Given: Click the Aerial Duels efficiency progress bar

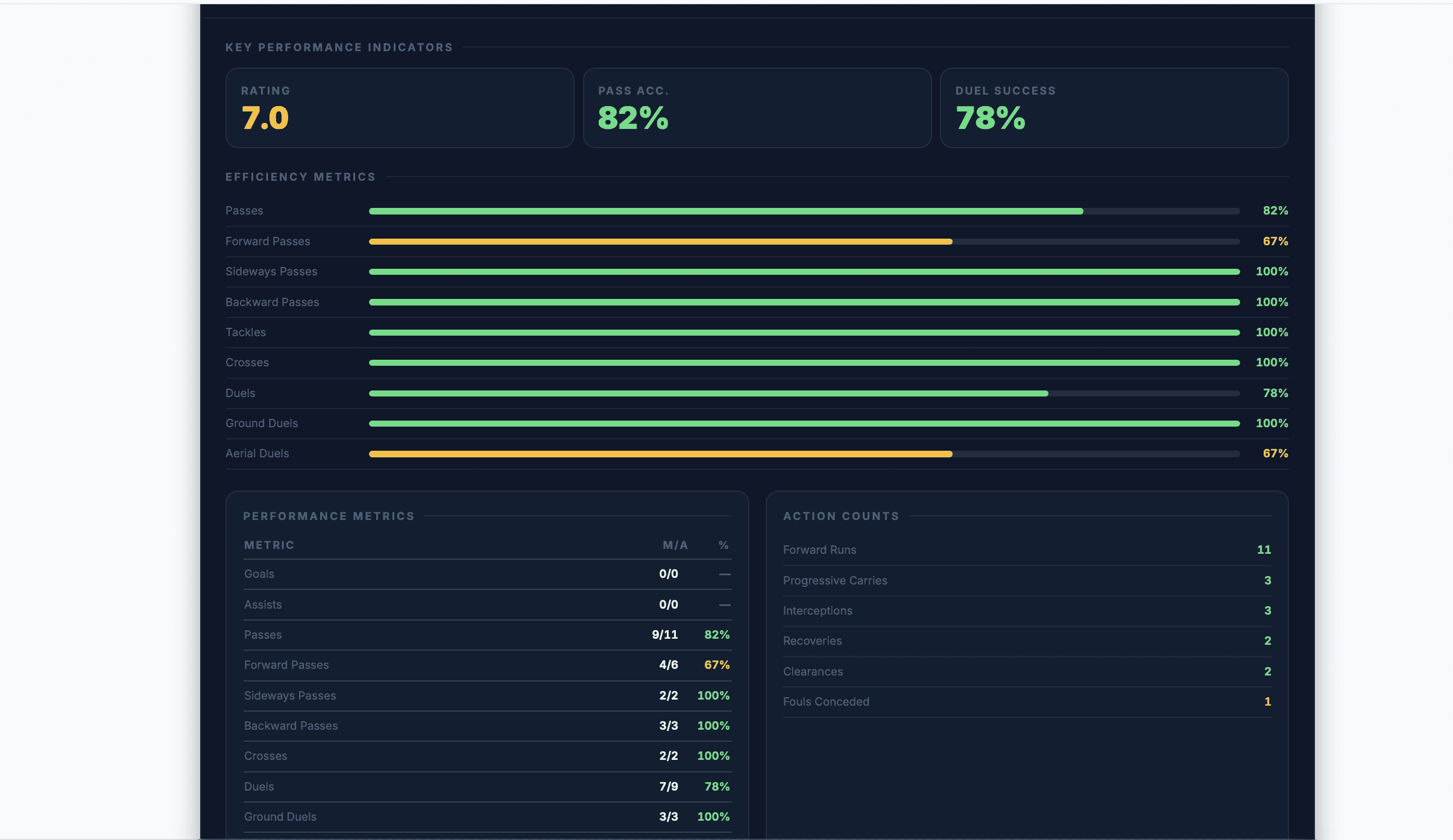Looking at the screenshot, I should click(804, 454).
